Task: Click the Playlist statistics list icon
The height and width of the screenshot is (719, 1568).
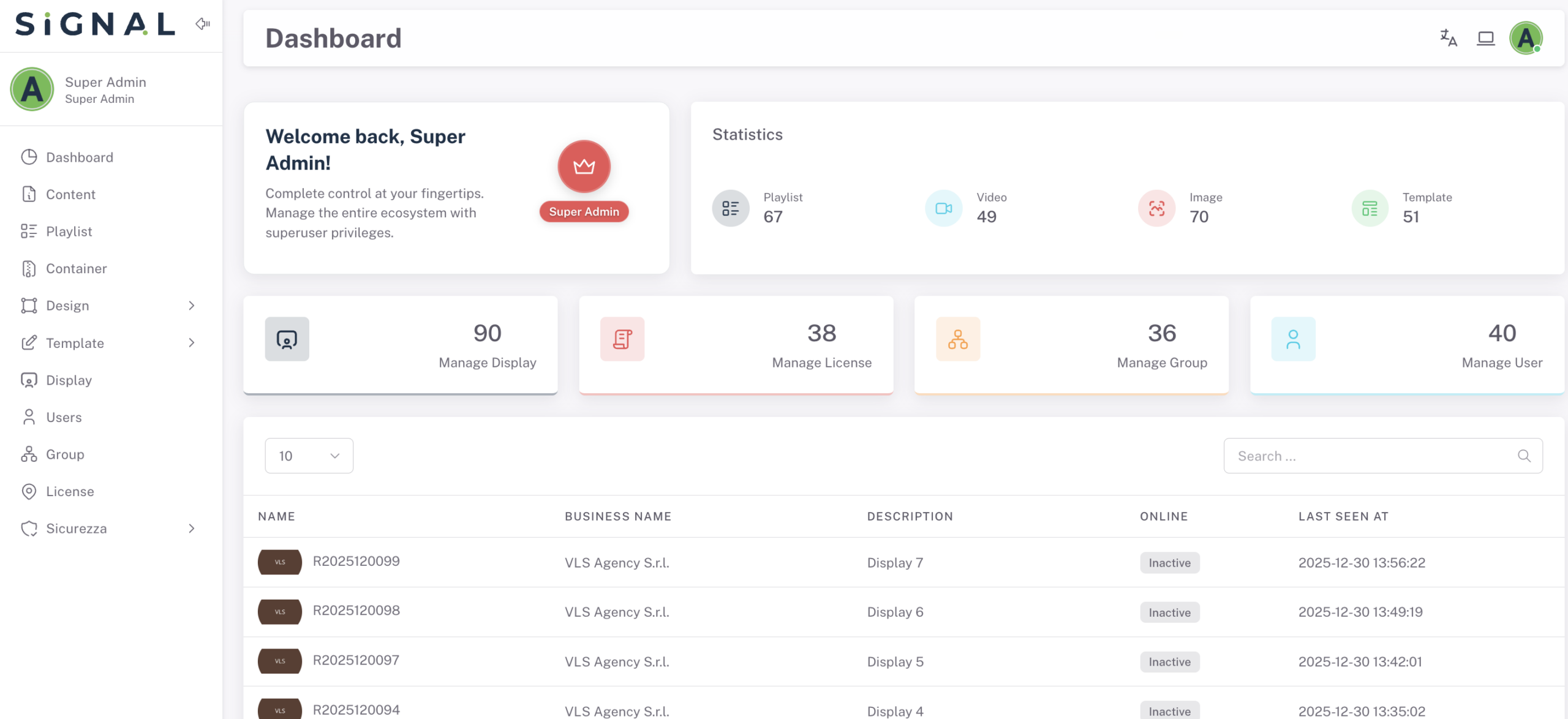Action: (730, 208)
